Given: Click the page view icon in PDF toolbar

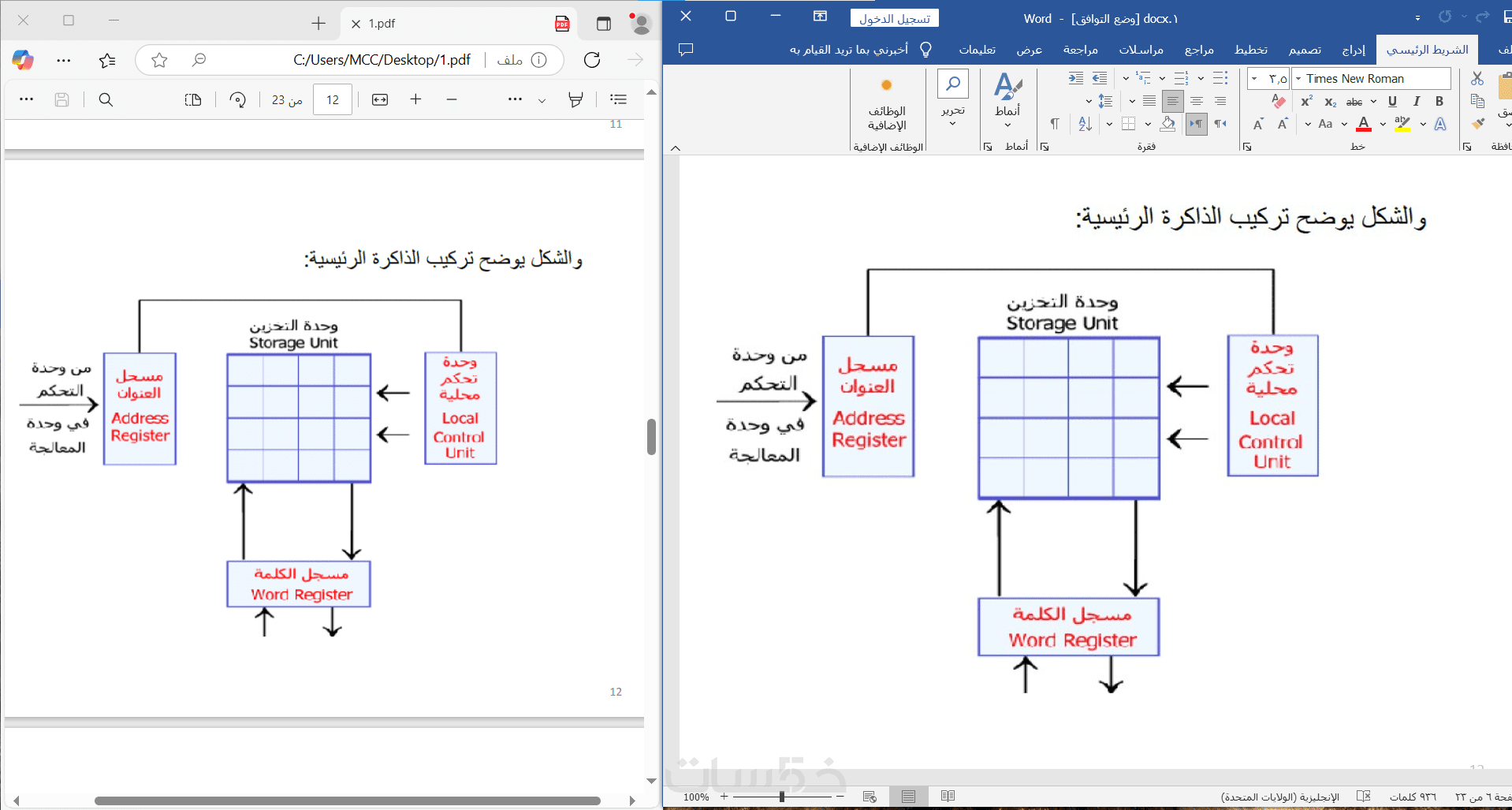Looking at the screenshot, I should (x=193, y=99).
